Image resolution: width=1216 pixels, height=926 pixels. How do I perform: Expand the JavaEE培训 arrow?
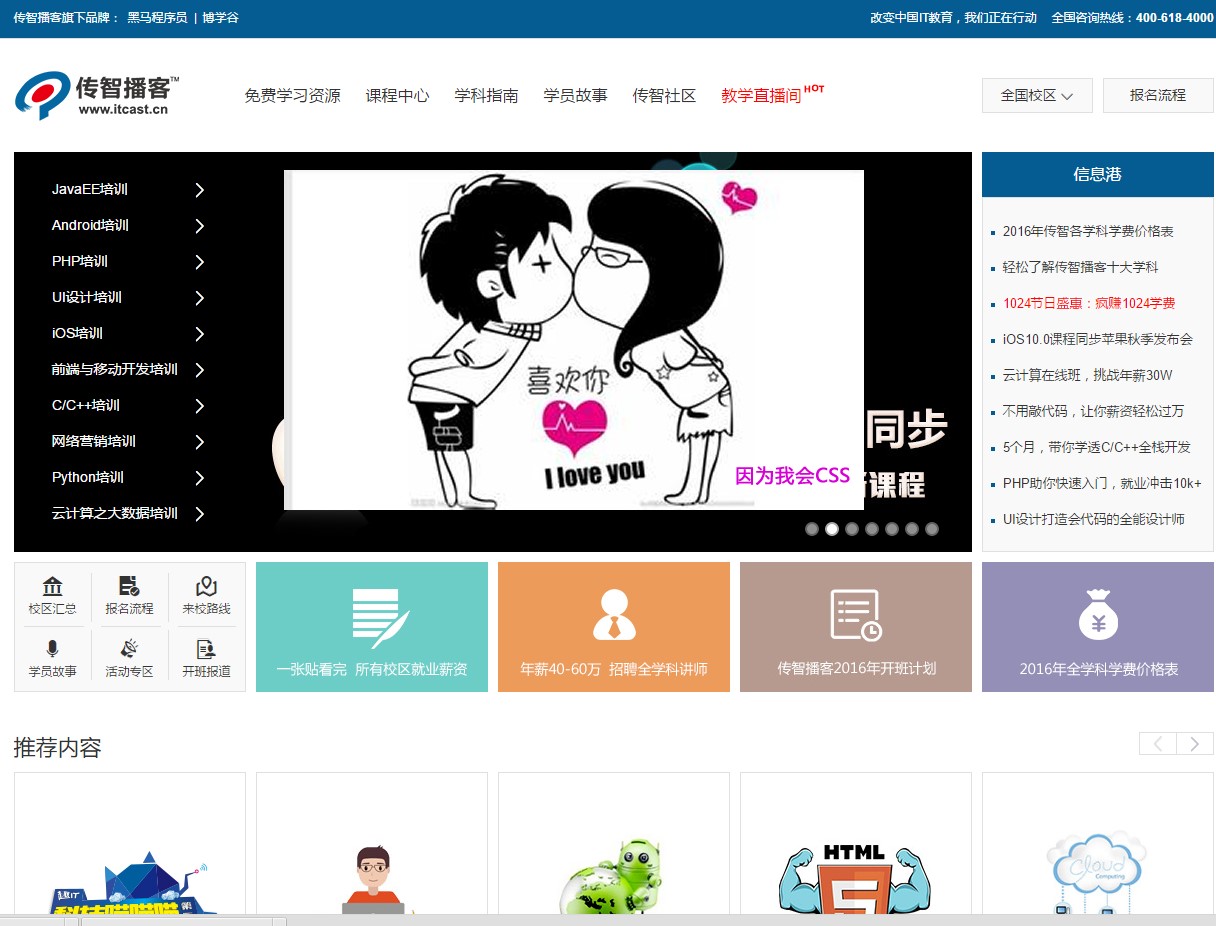200,190
